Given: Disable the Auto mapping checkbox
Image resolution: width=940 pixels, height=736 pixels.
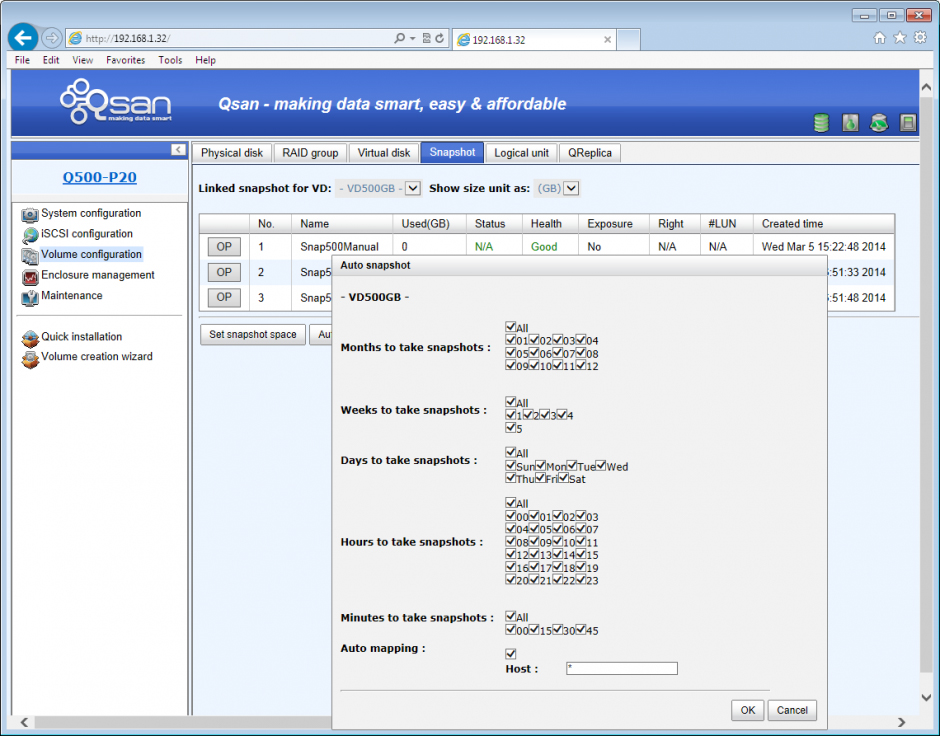Looking at the screenshot, I should click(511, 653).
